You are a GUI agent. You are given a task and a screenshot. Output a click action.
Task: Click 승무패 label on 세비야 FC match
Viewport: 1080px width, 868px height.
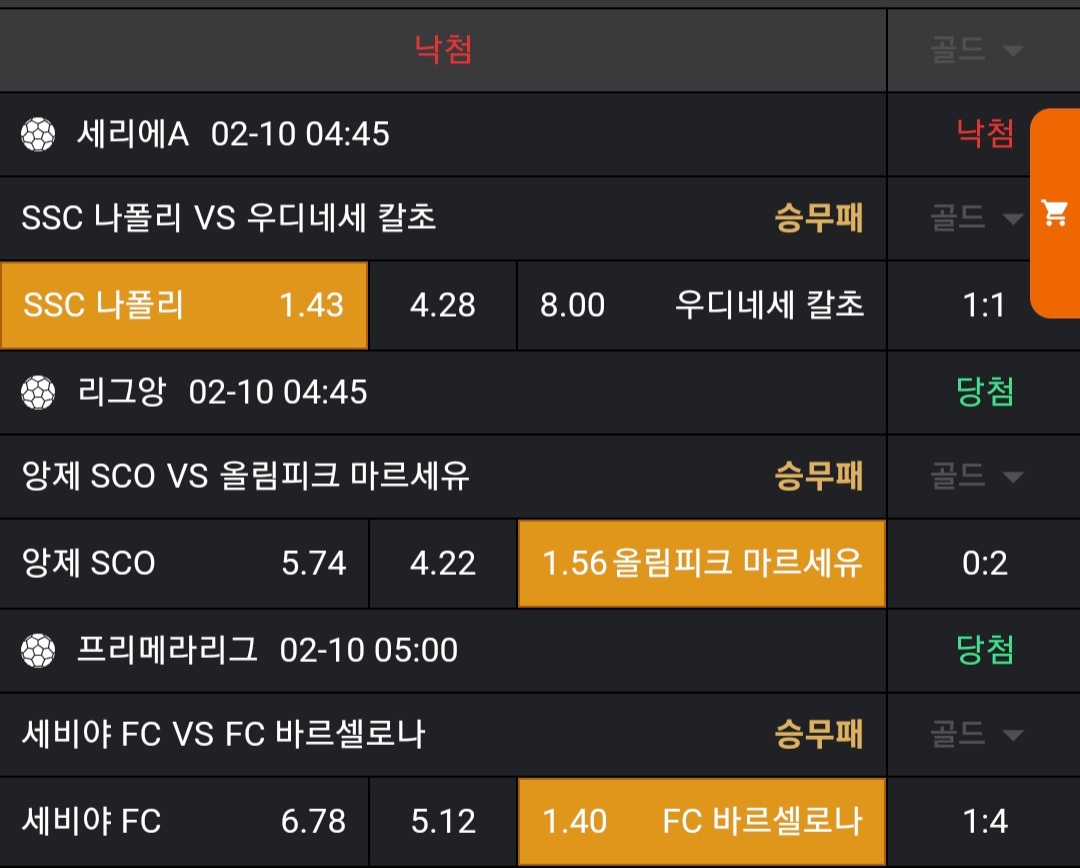coord(818,735)
